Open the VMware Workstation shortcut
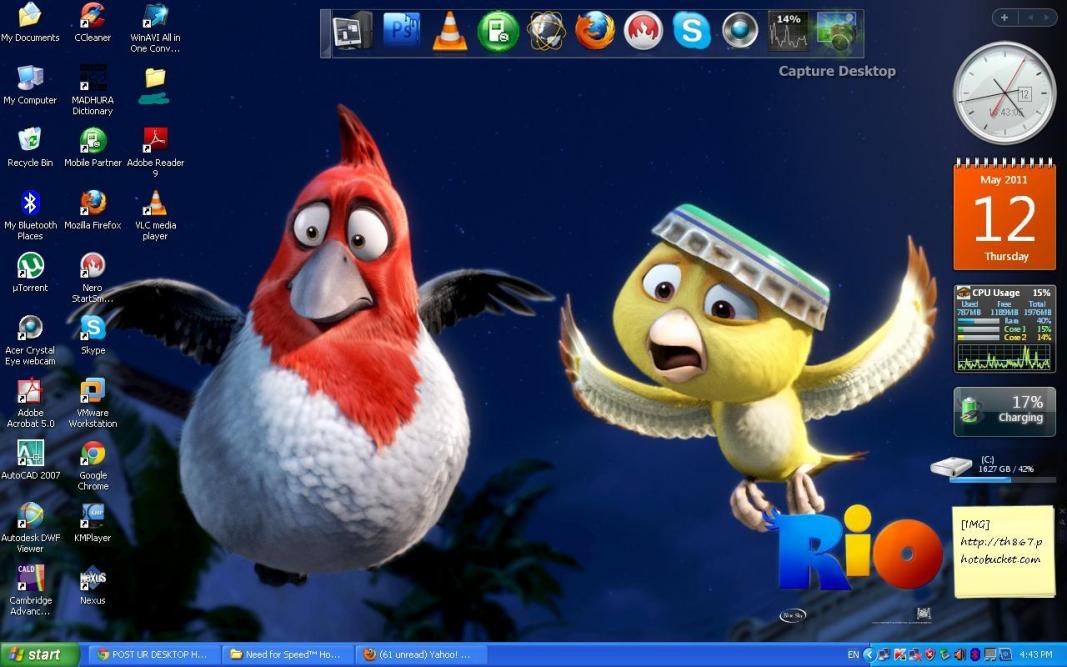 (93, 403)
